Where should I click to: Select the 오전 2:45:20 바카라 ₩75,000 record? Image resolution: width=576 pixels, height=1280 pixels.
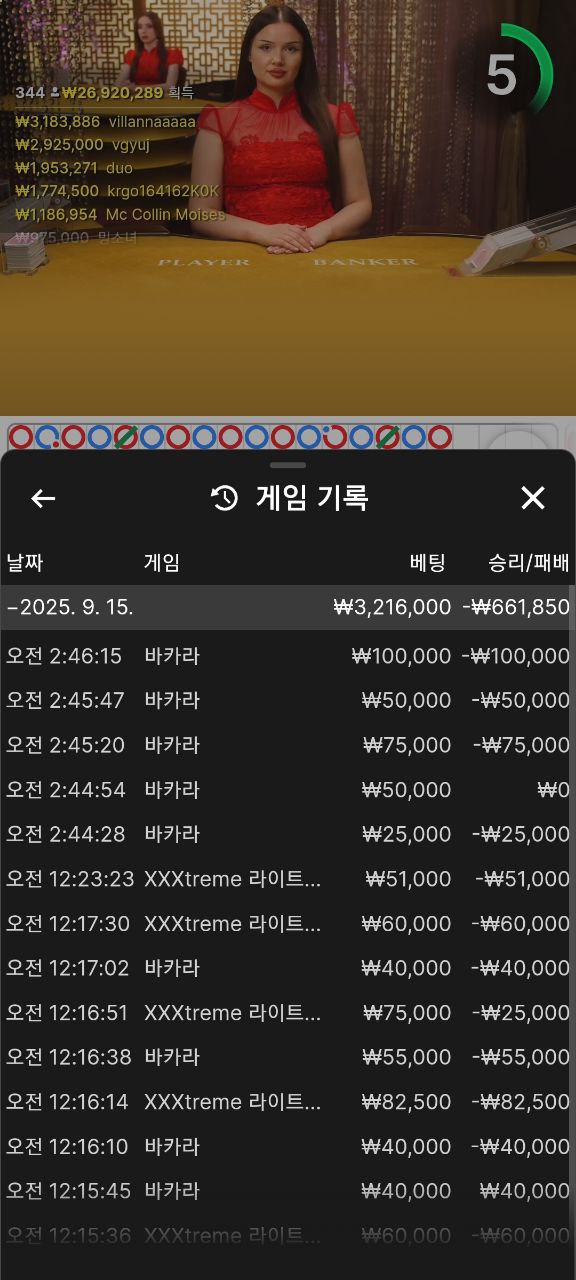pyautogui.click(x=286, y=745)
